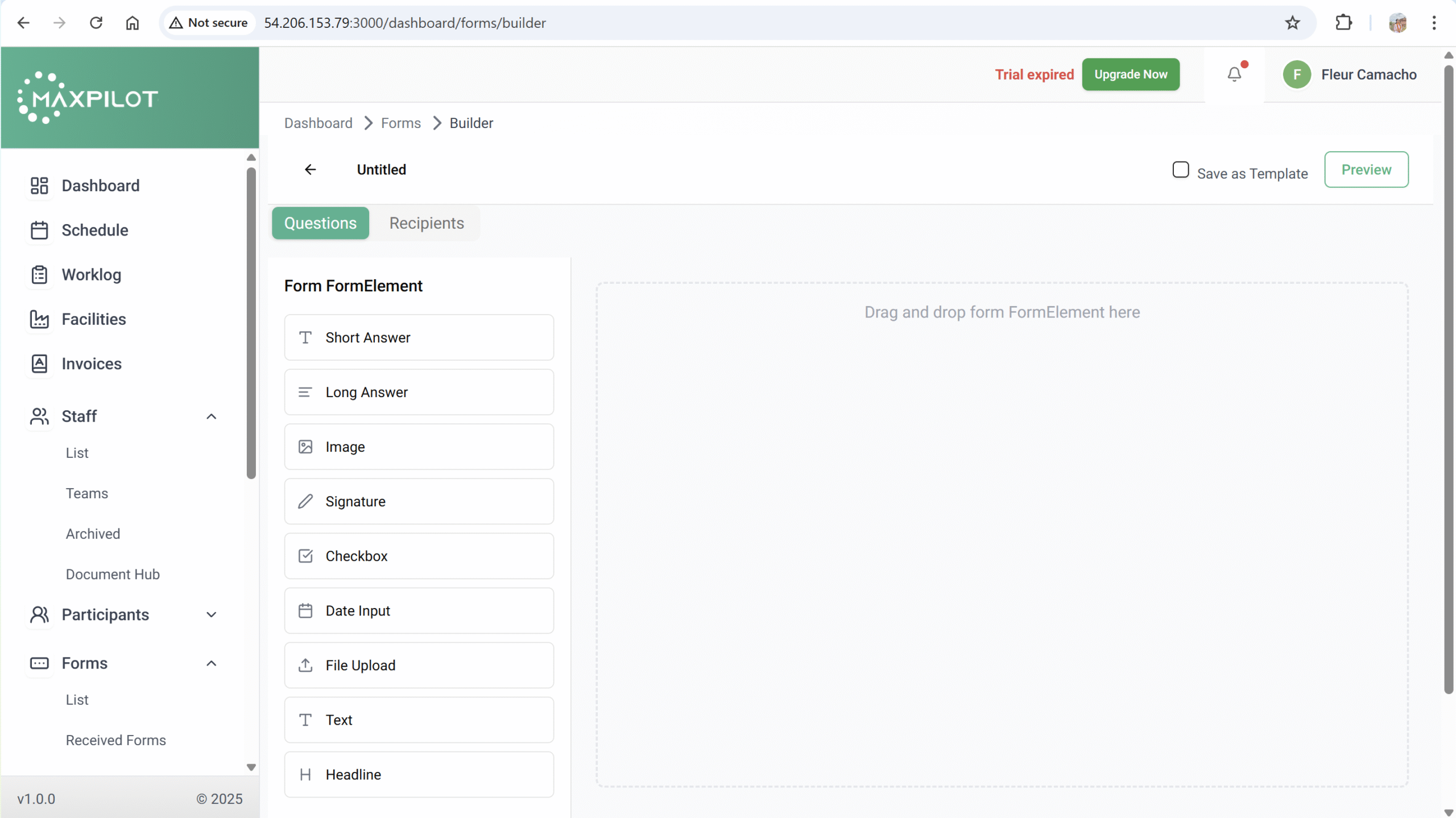This screenshot has height=818, width=1456.
Task: Click the Headline H icon
Action: 305,774
